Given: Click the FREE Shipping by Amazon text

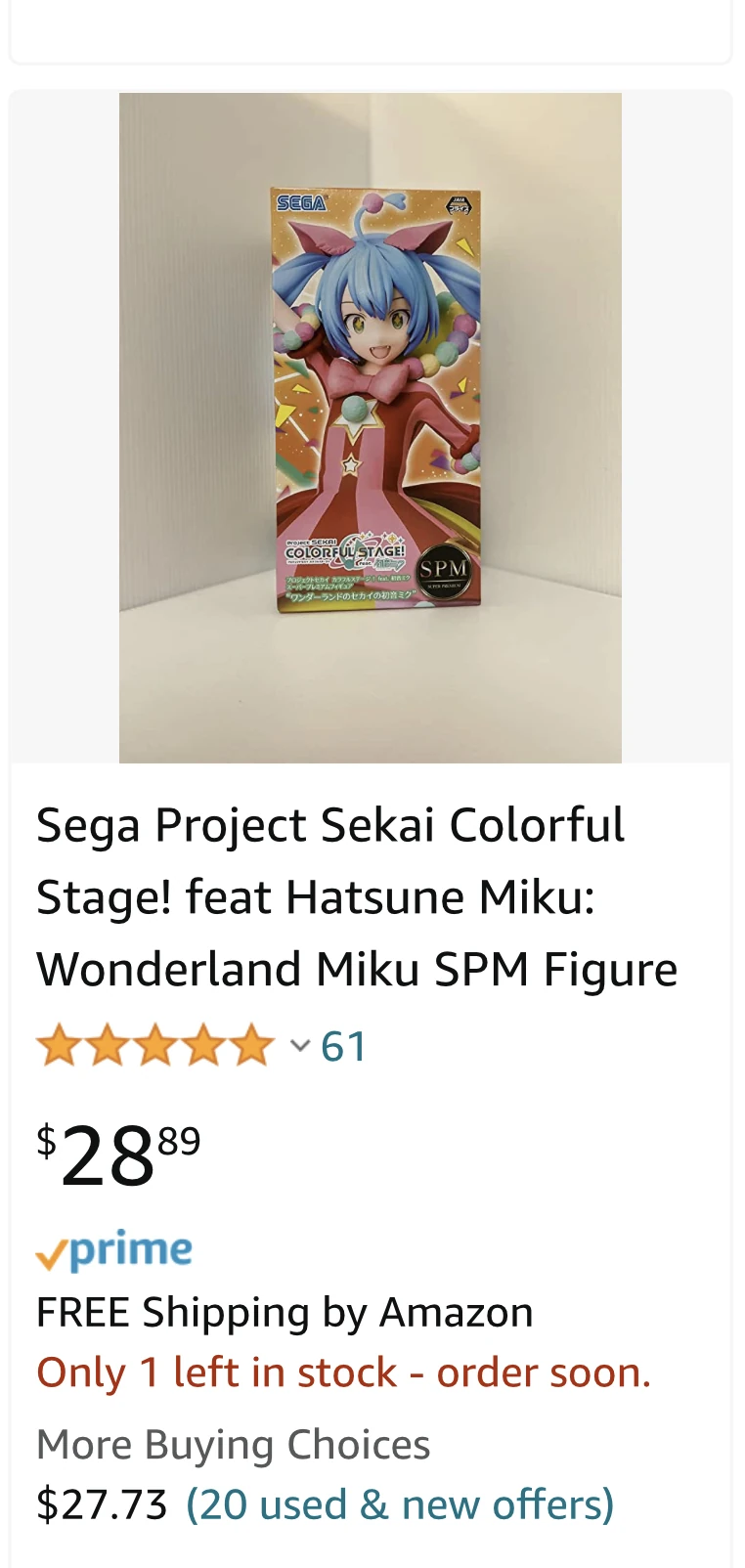Looking at the screenshot, I should [285, 1312].
